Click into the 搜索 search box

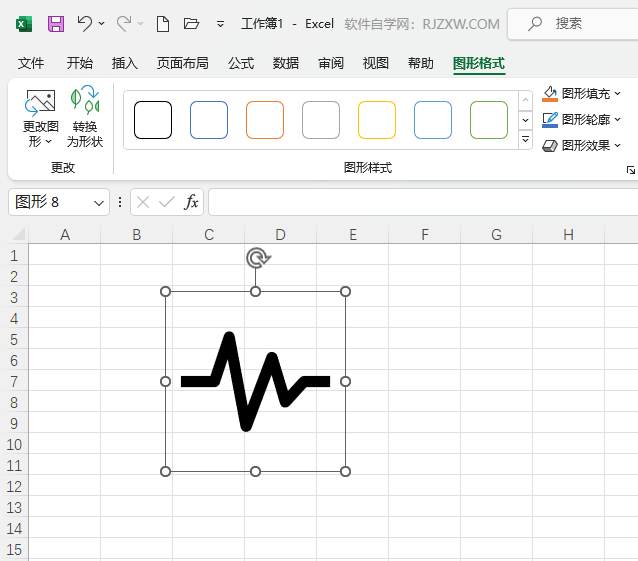point(573,24)
